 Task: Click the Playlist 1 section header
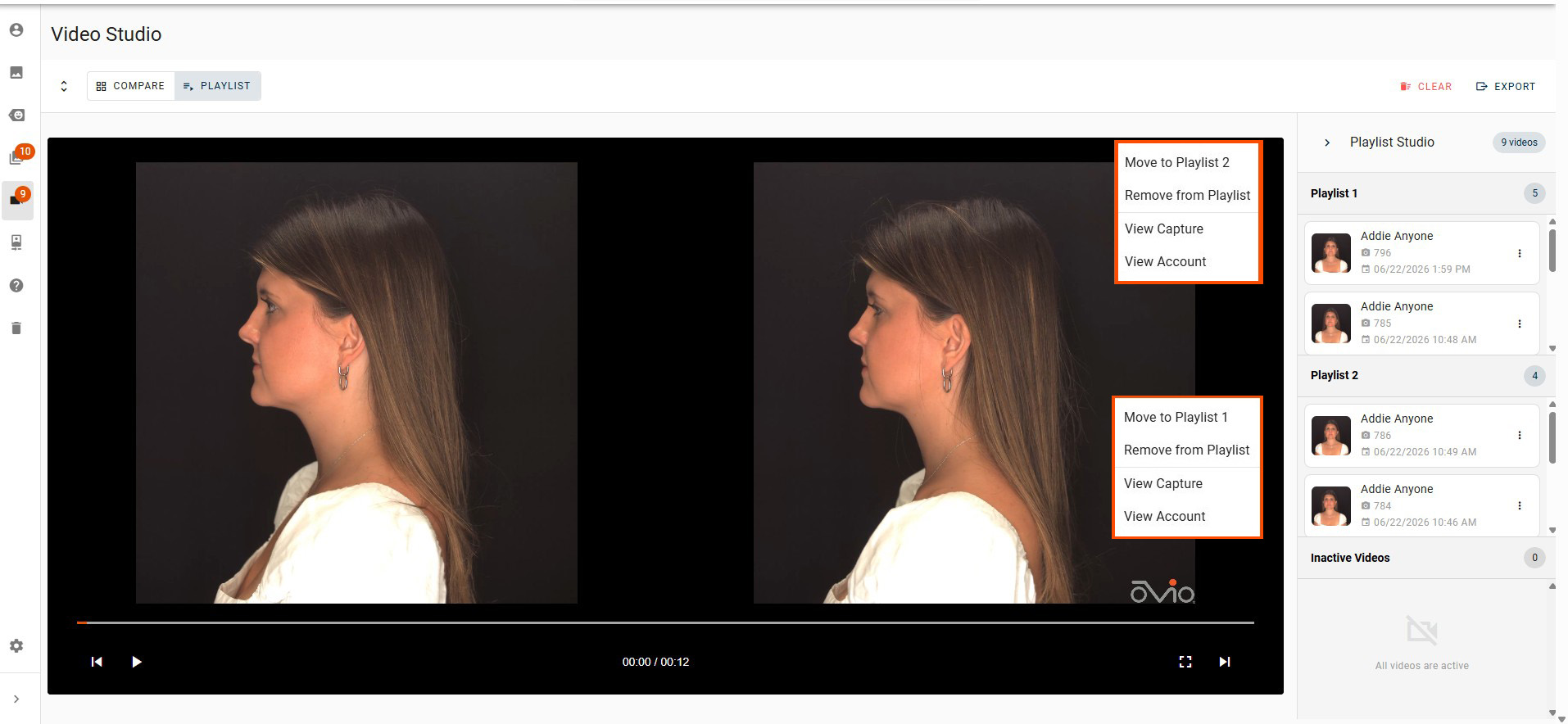1426,194
